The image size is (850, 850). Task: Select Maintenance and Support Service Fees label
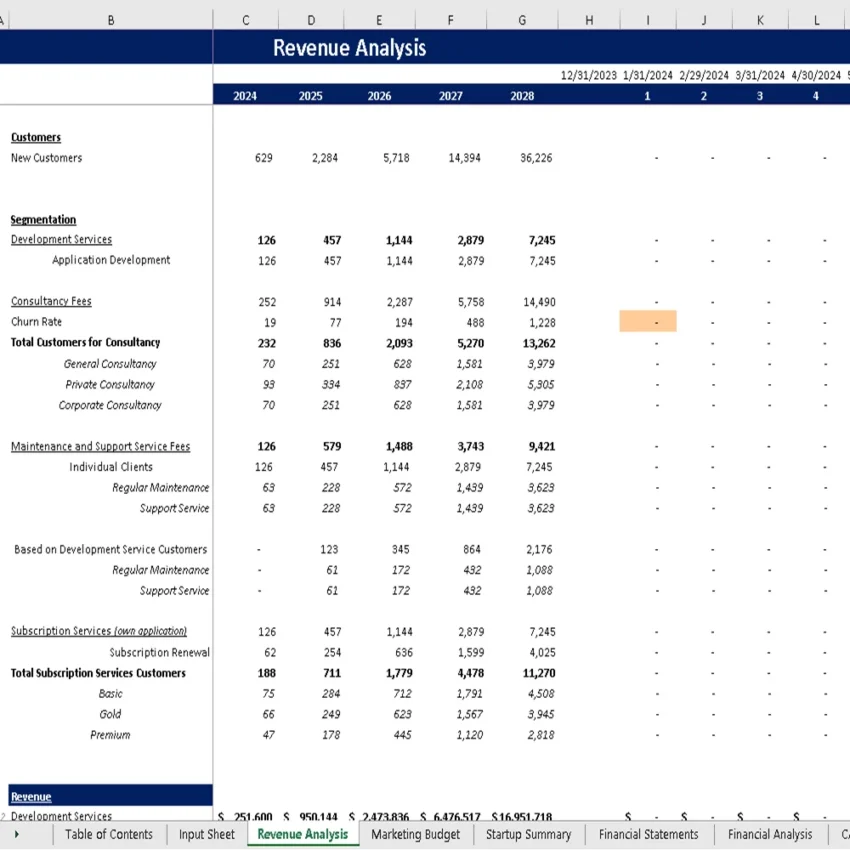click(101, 446)
